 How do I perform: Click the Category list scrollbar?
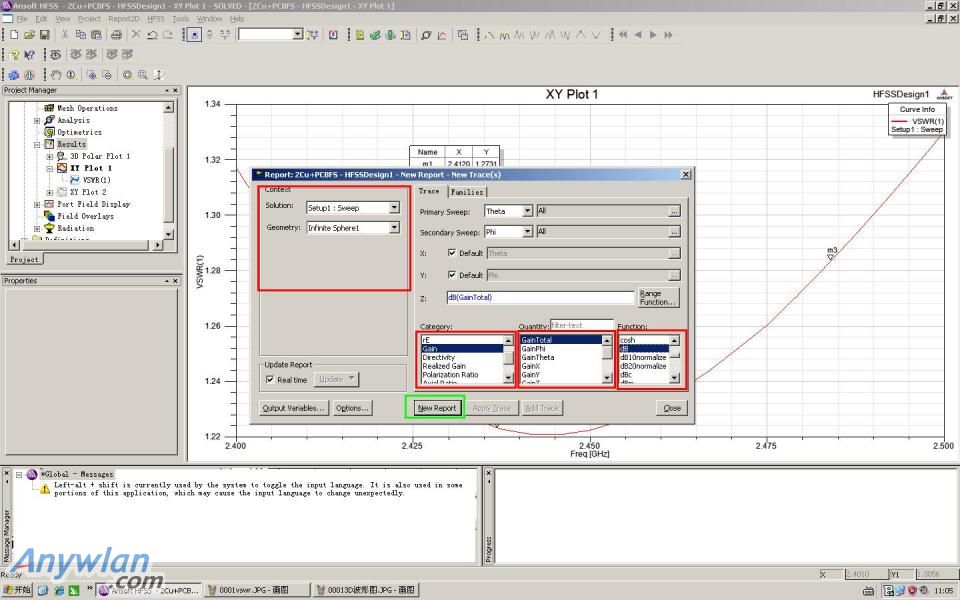tap(508, 359)
